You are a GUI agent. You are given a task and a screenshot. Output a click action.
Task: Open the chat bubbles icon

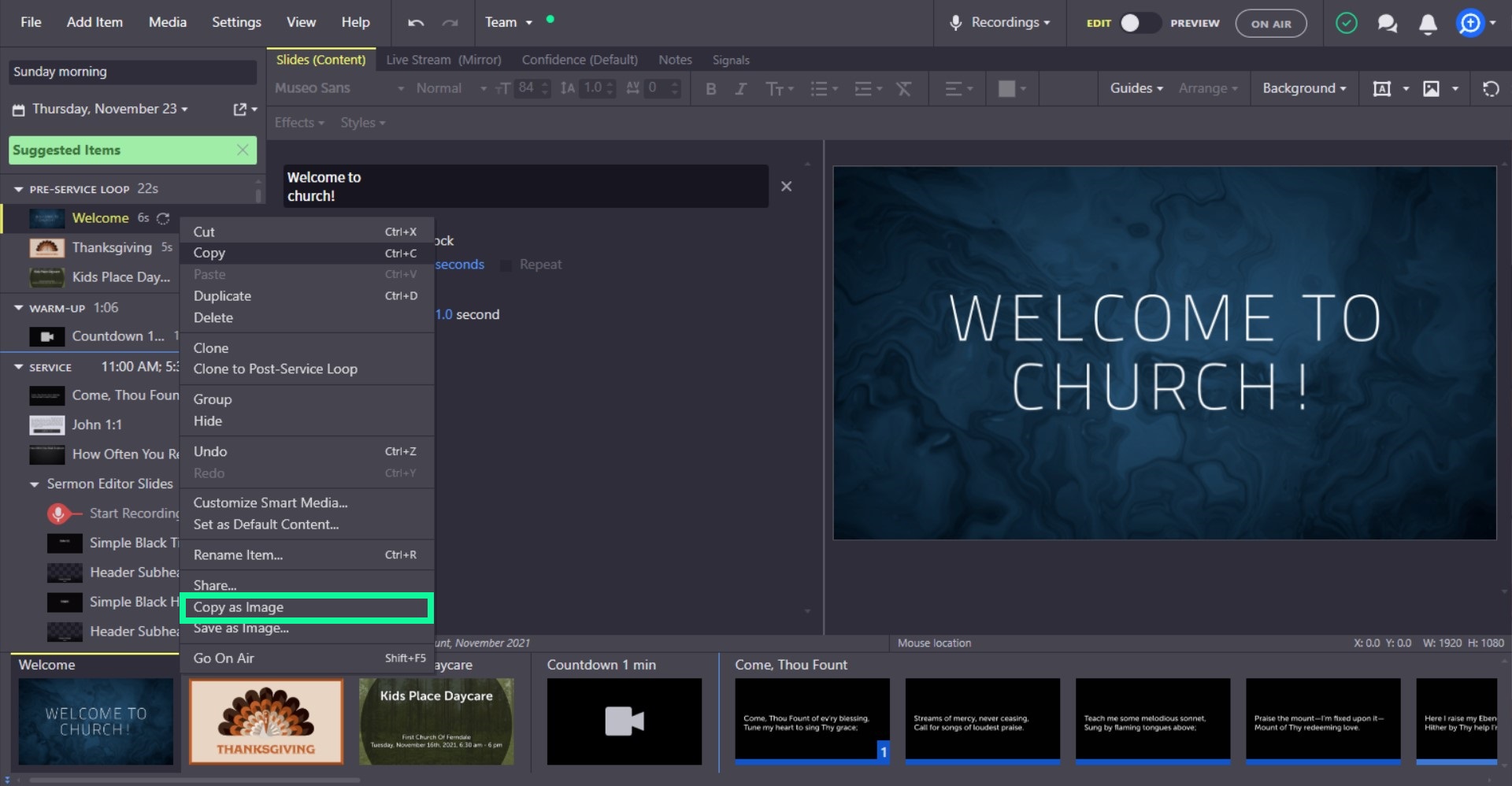[x=1387, y=24]
